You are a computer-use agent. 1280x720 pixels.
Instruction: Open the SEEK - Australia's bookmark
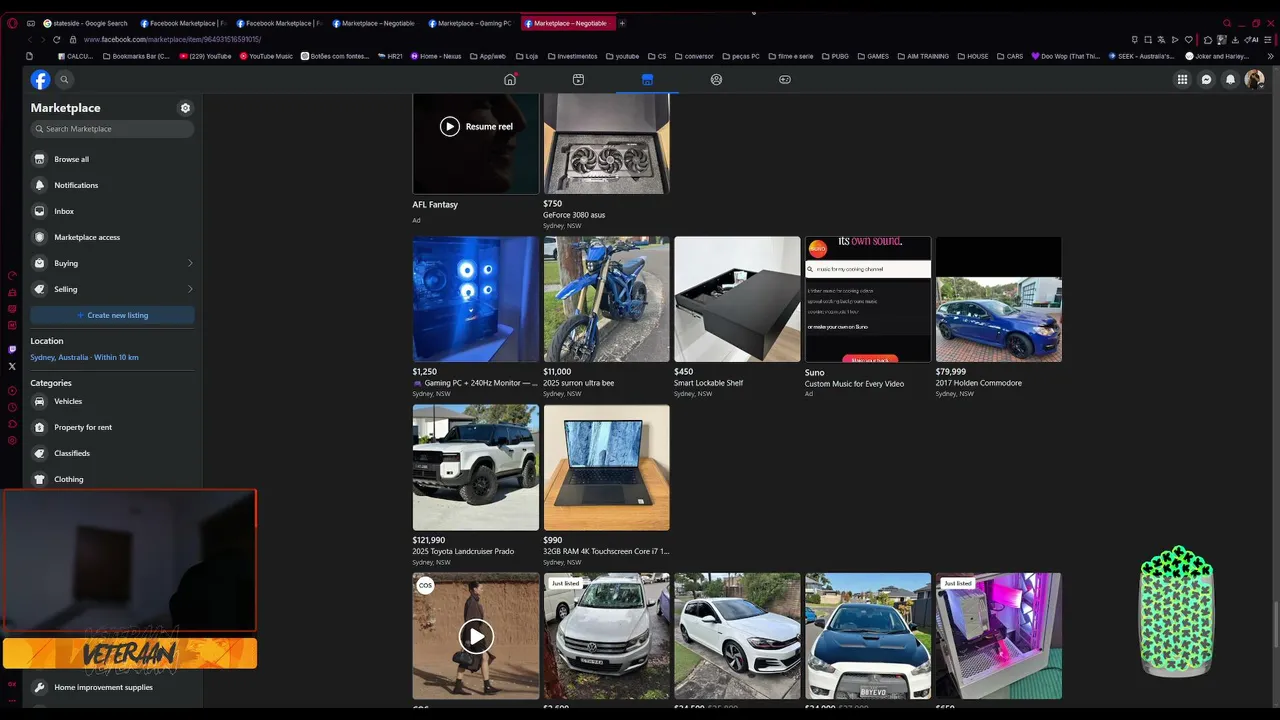point(1141,56)
